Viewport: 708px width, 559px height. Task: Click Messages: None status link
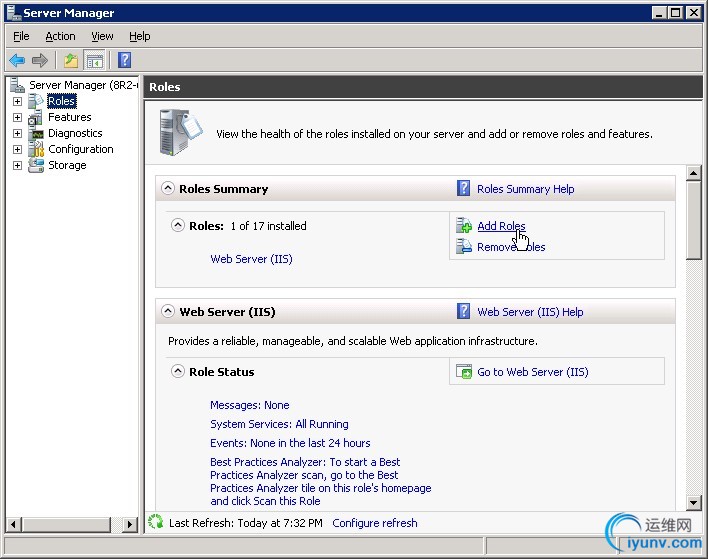tap(250, 405)
